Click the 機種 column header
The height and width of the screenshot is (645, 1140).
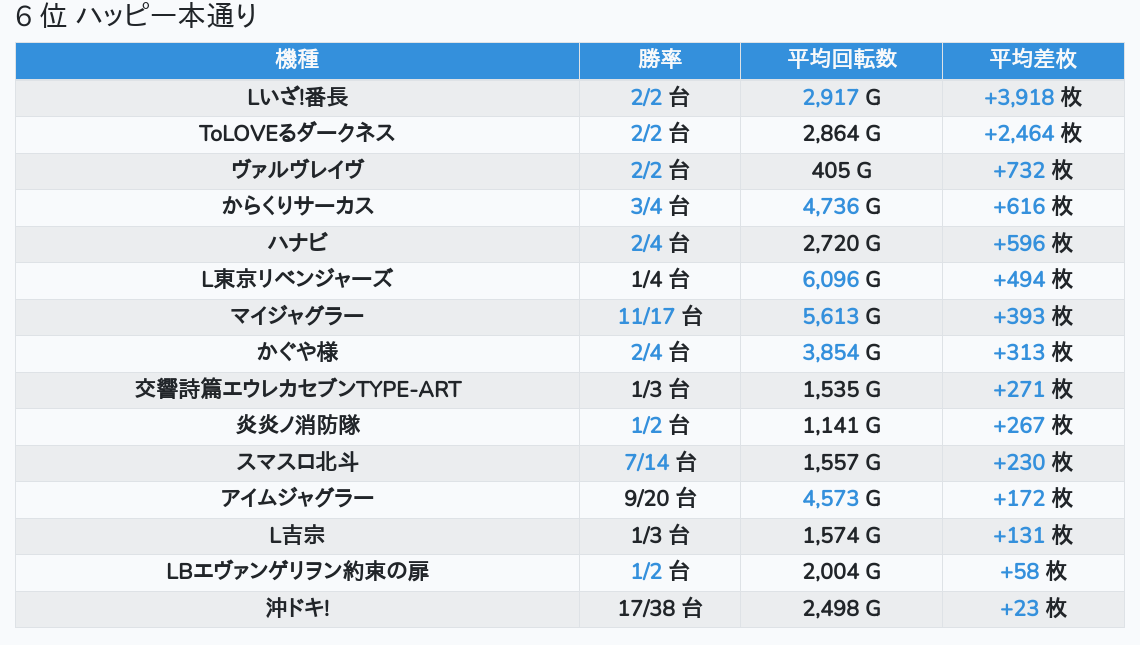point(297,60)
